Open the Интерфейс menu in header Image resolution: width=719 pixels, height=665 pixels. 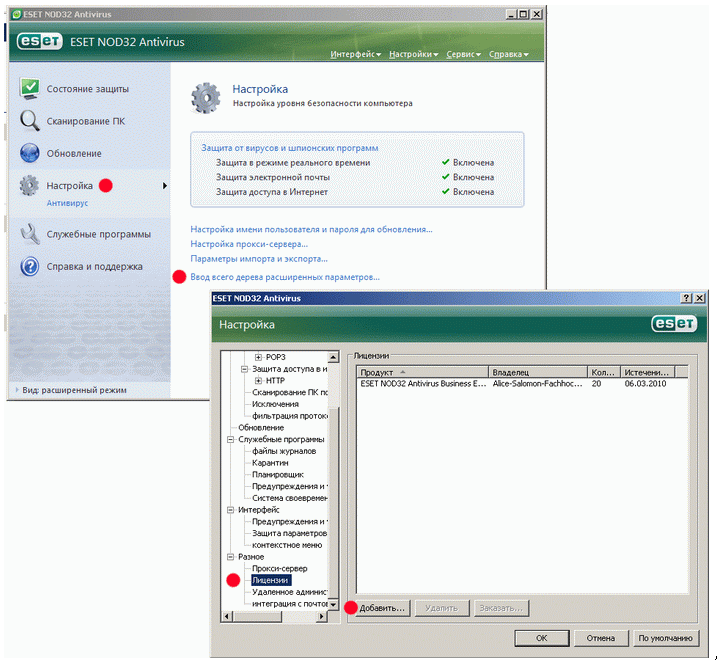[x=355, y=54]
